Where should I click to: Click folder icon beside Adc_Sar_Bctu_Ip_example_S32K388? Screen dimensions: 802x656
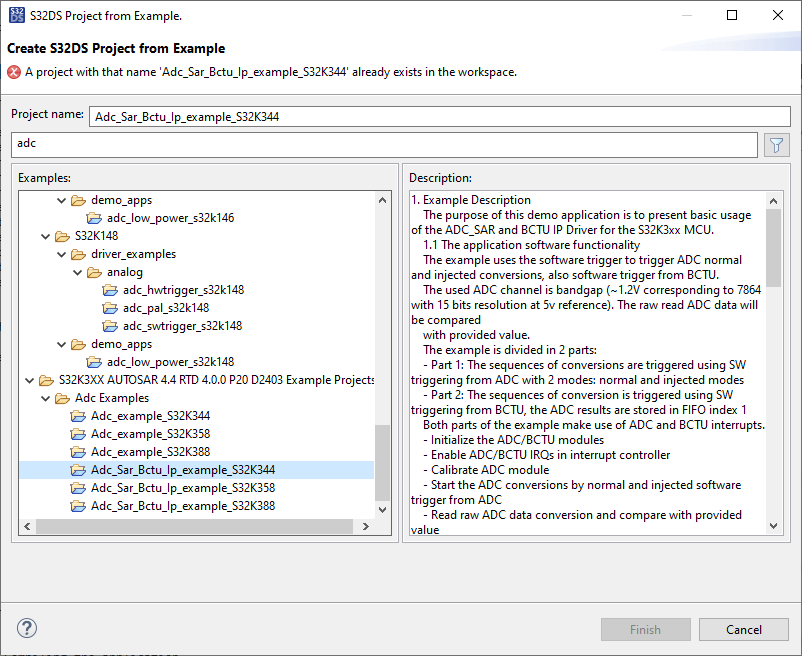pos(78,506)
